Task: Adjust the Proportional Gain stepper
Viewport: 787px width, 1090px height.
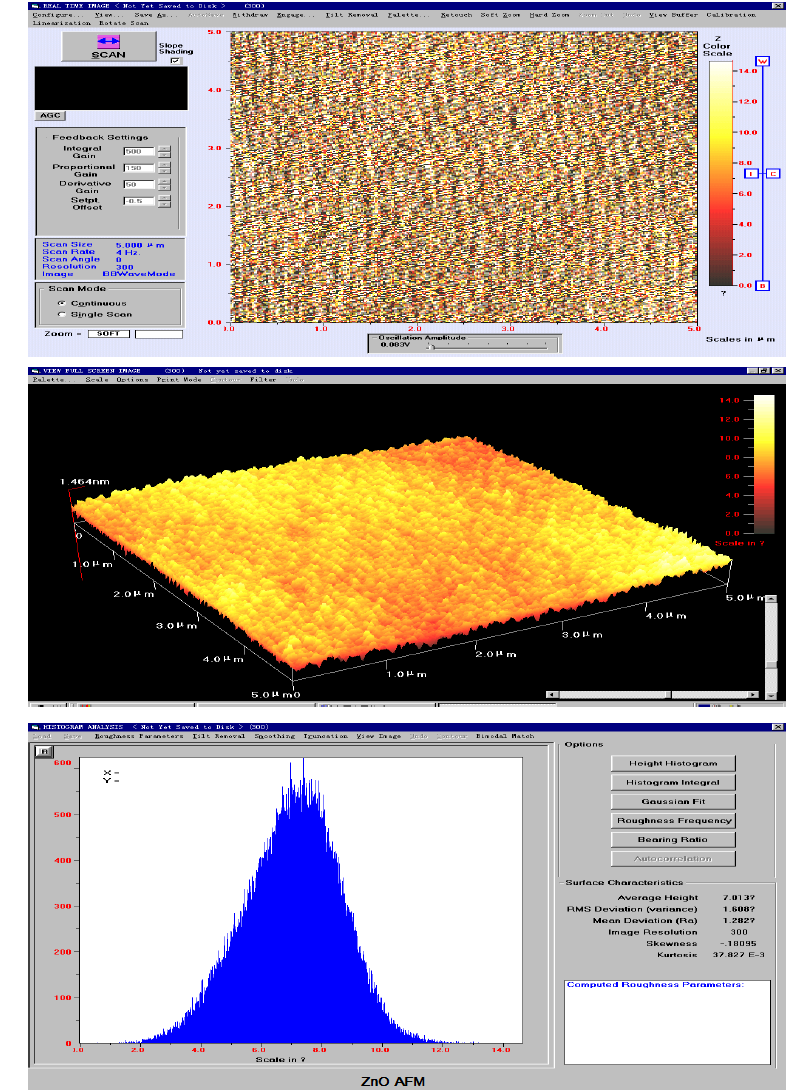Action: click(165, 168)
